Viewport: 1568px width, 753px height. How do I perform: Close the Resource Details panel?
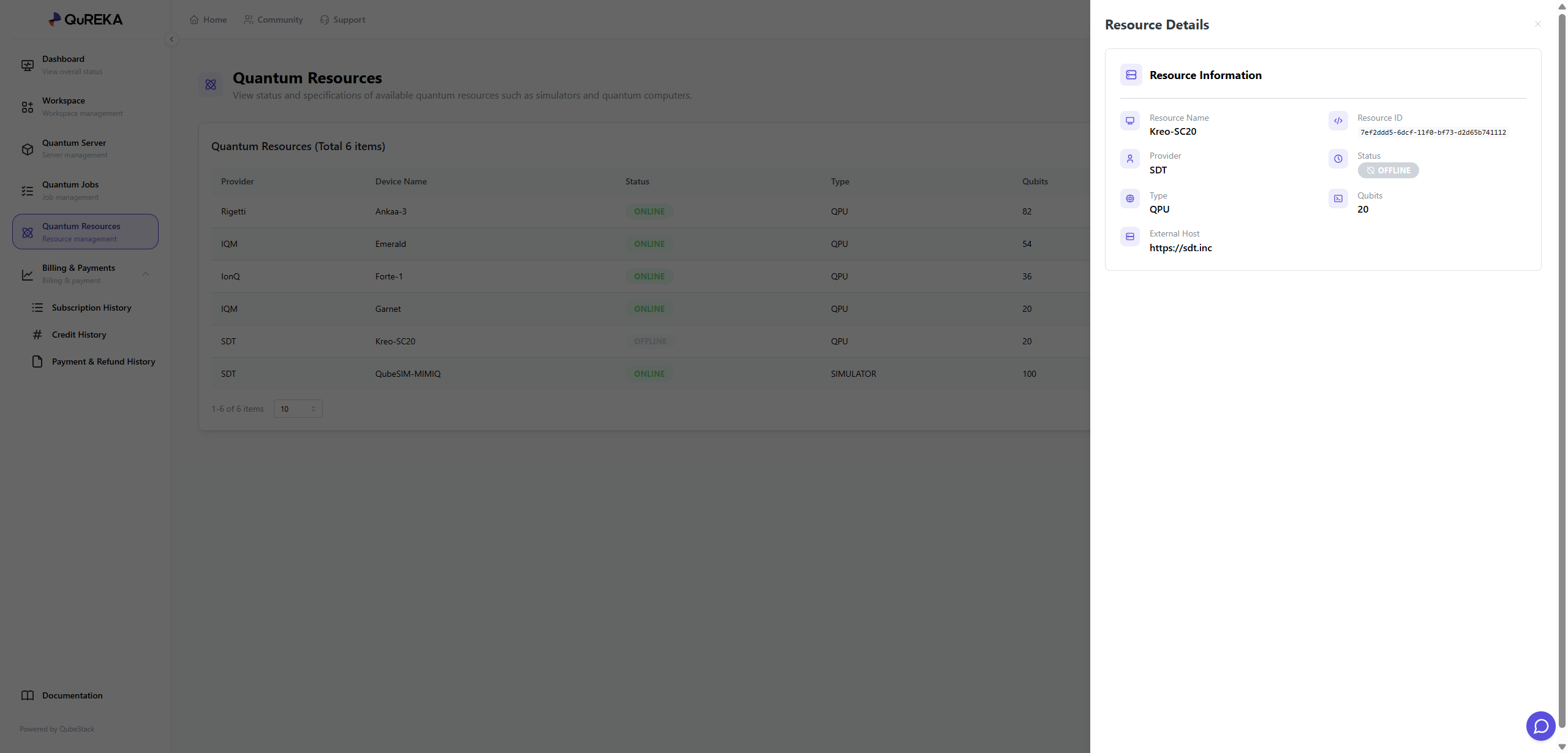[x=1537, y=24]
